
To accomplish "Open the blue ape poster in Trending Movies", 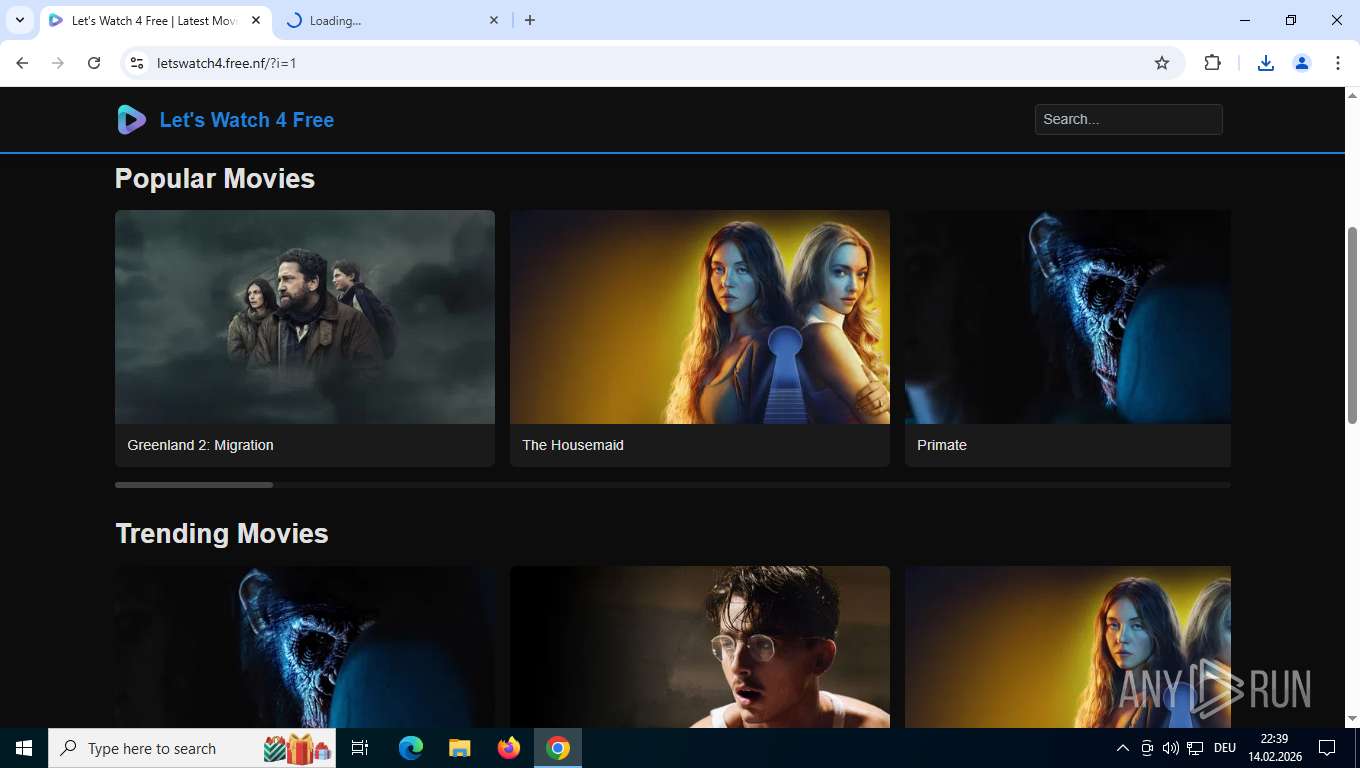I will (x=305, y=647).
